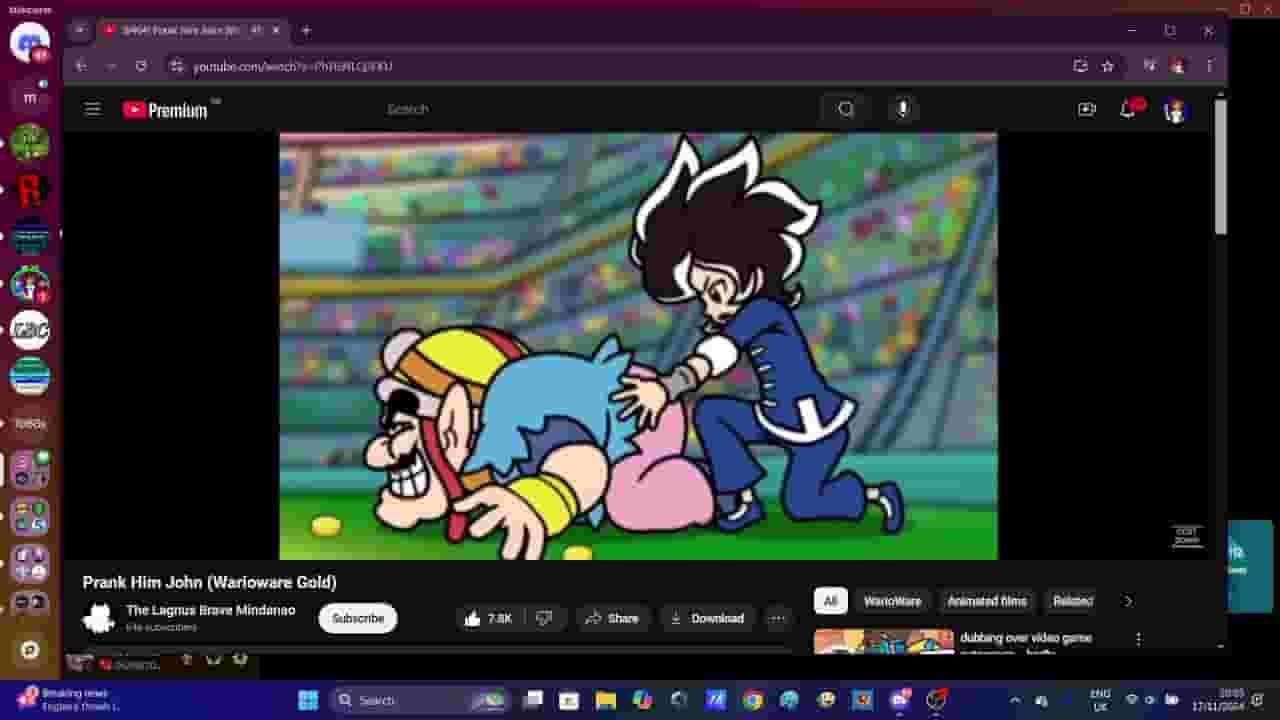Screen dimensions: 1280x720
Task: Open Discord server with green circle icon
Action: tap(30, 143)
